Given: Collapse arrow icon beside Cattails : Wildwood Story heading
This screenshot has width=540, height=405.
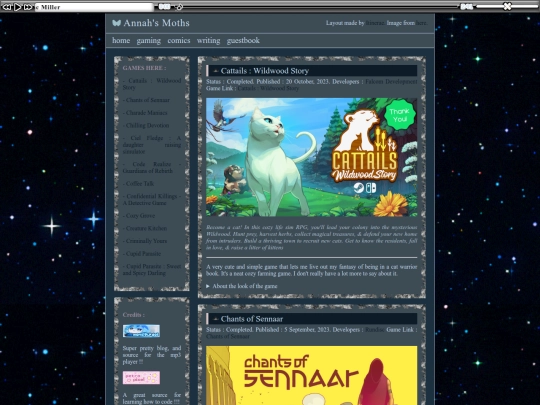Looking at the screenshot, I should [216, 71].
